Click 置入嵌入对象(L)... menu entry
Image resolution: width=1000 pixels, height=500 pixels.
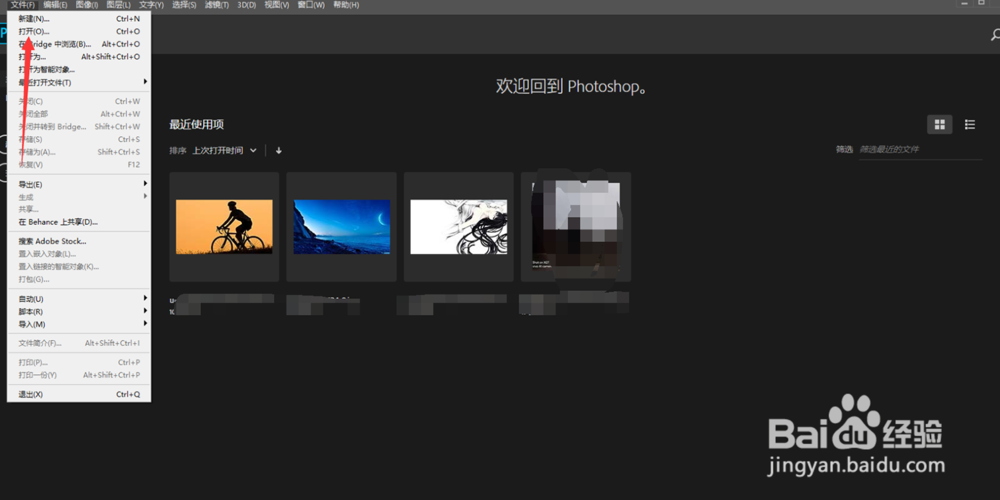coord(79,254)
